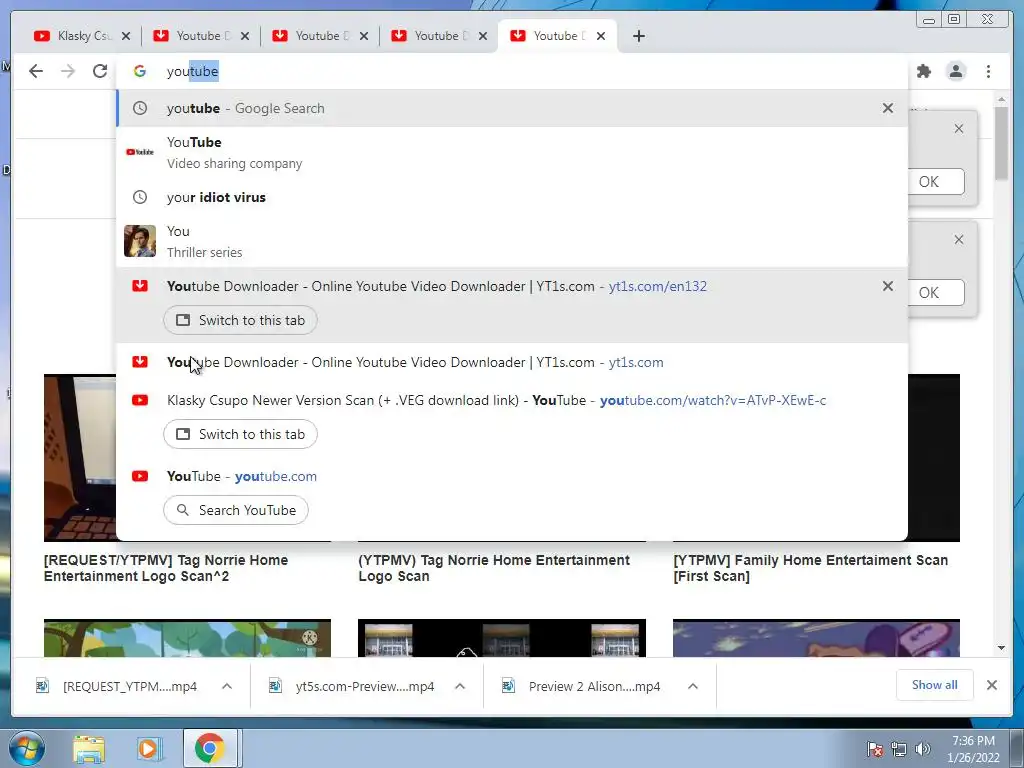Select 'your idiot virus' history suggestion
Viewport: 1024px width, 768px height.
click(512, 197)
